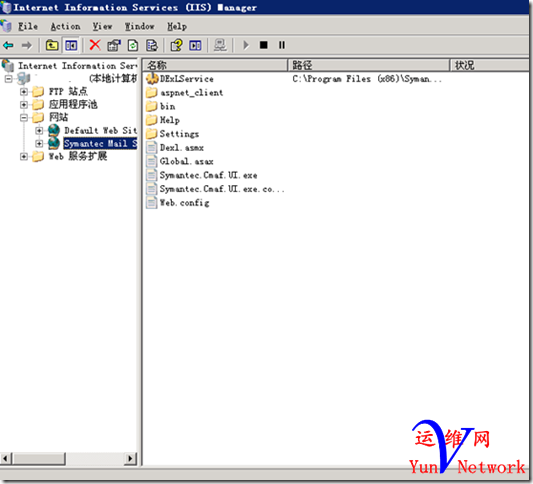Click the tree pane left scroll arrow
Screen dimensions: 533x484
[5, 459]
